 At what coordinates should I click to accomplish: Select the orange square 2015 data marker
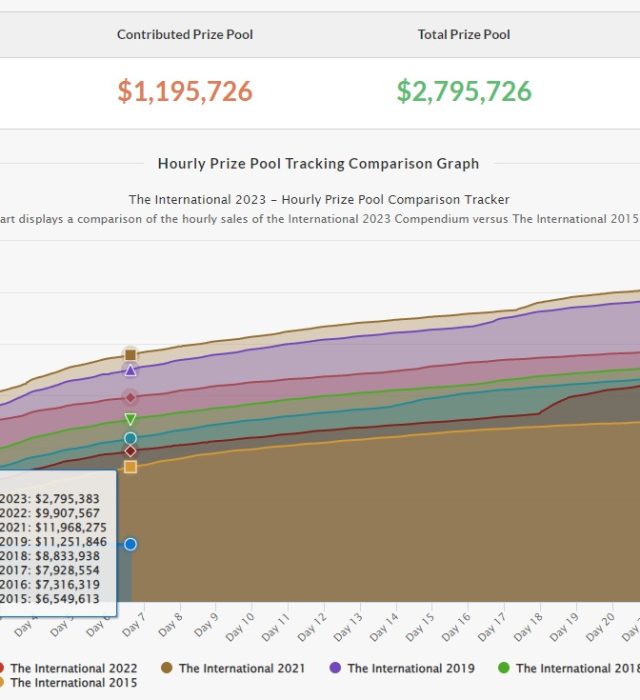click(x=130, y=467)
